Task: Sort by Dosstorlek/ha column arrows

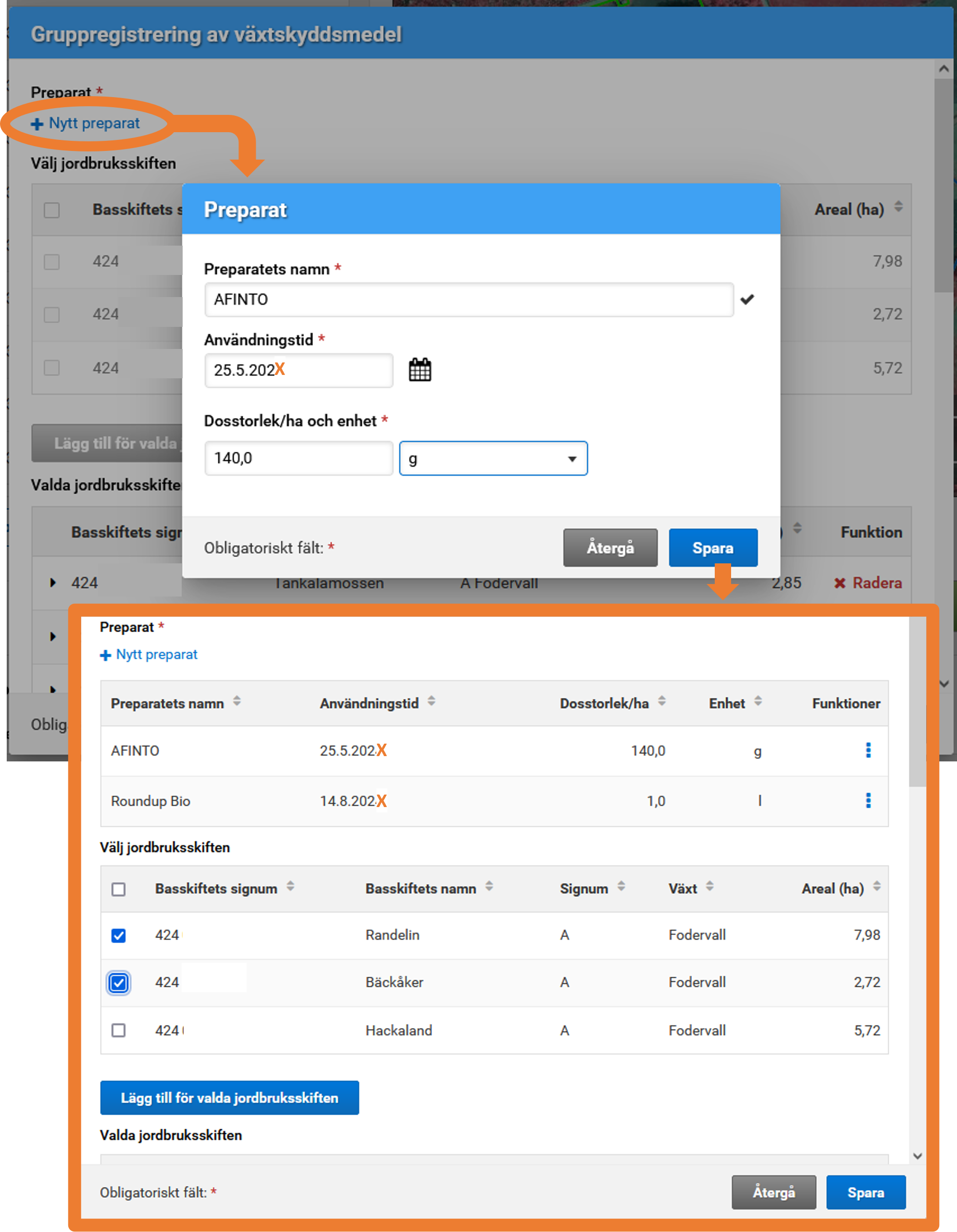Action: coord(661,701)
